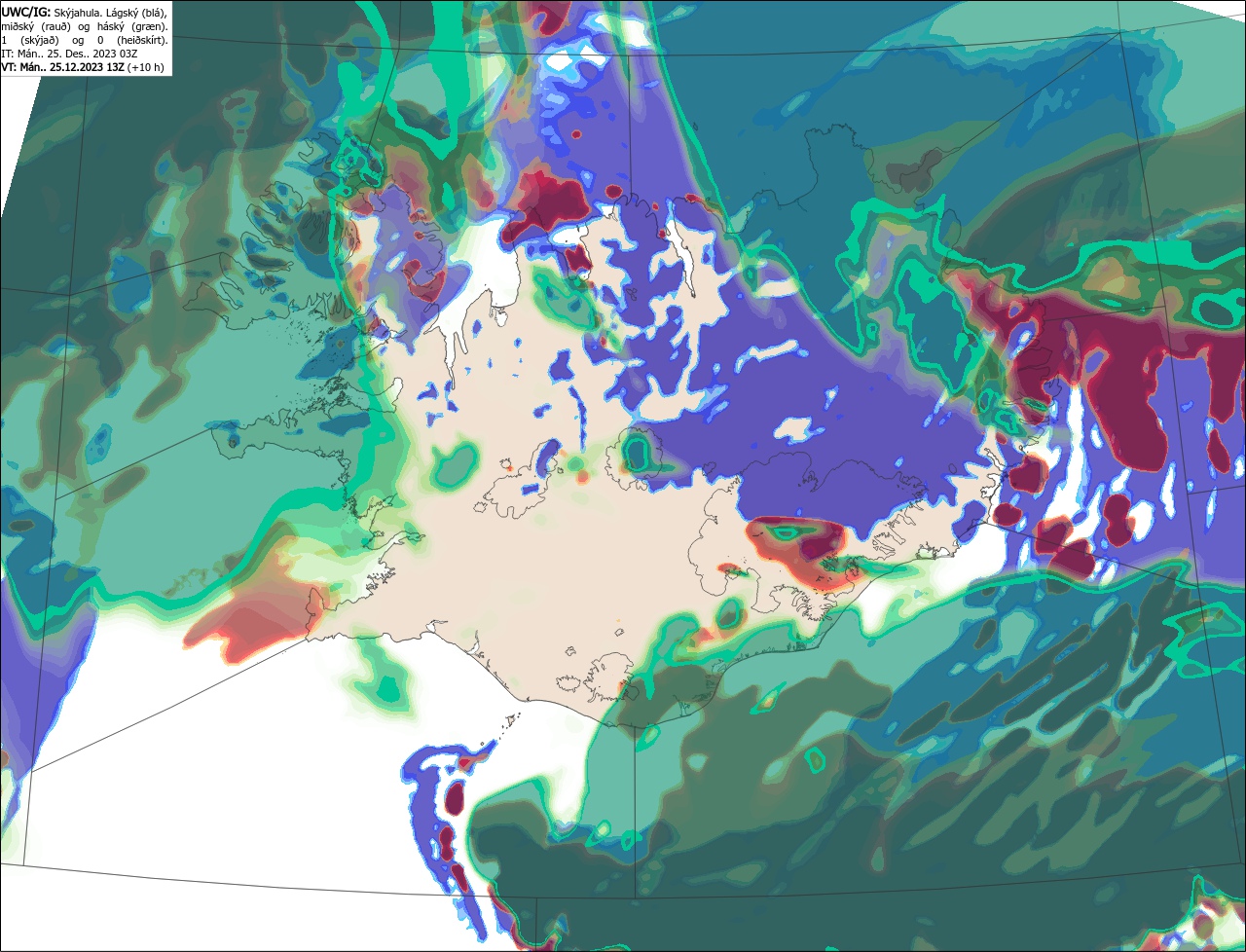
Task: Click the 'háský (græn).' legend text
Action: point(132,27)
